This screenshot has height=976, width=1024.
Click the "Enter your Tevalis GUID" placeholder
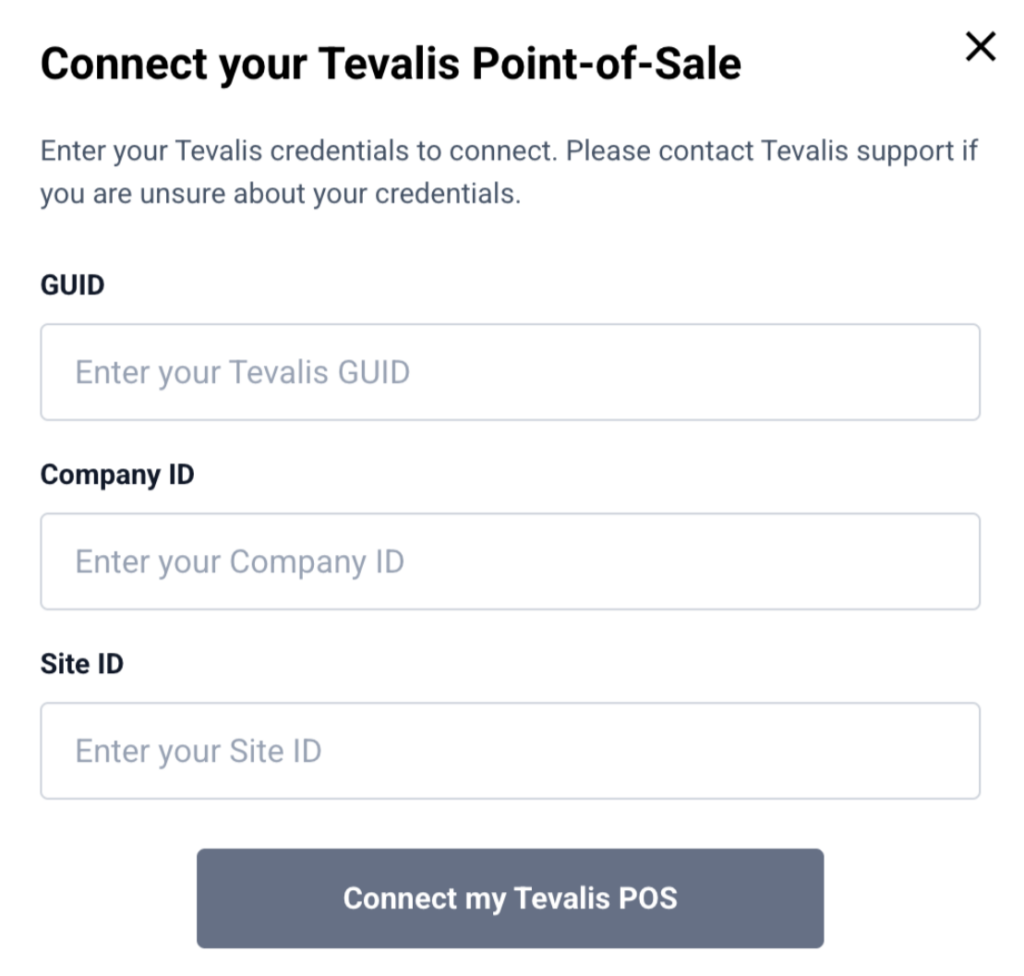click(x=242, y=372)
